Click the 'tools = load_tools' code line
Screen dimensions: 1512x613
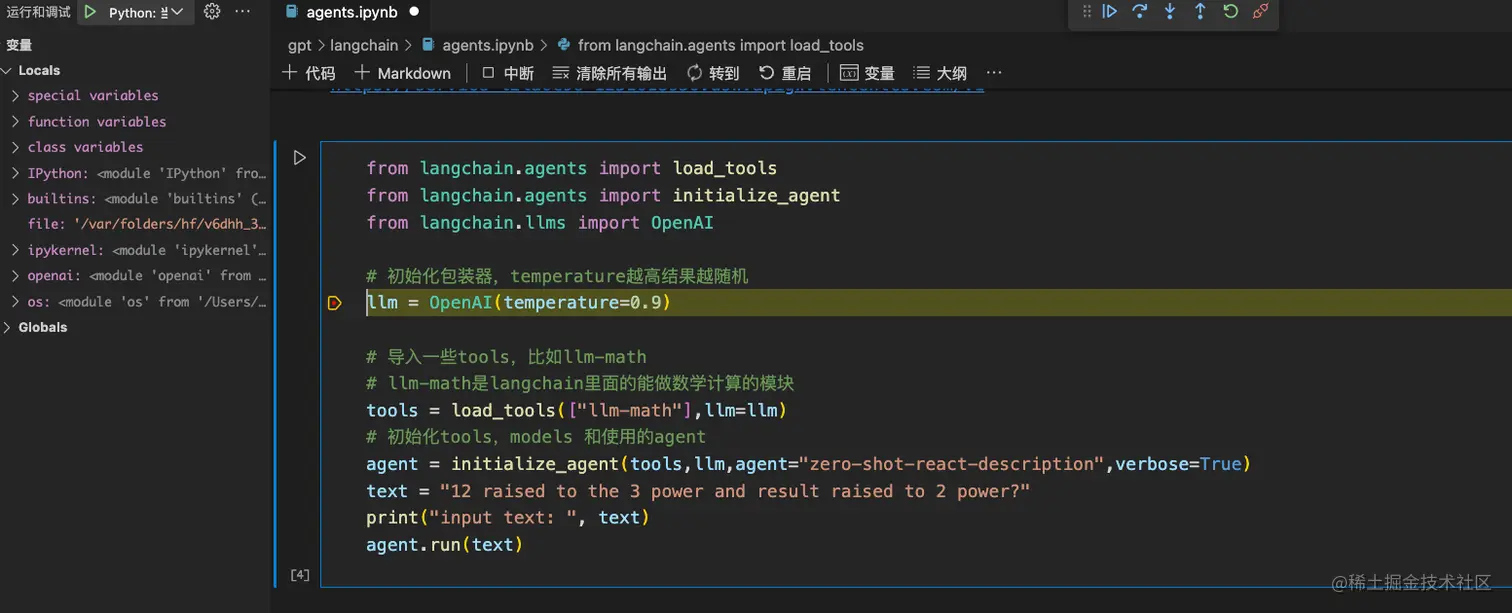pos(576,410)
